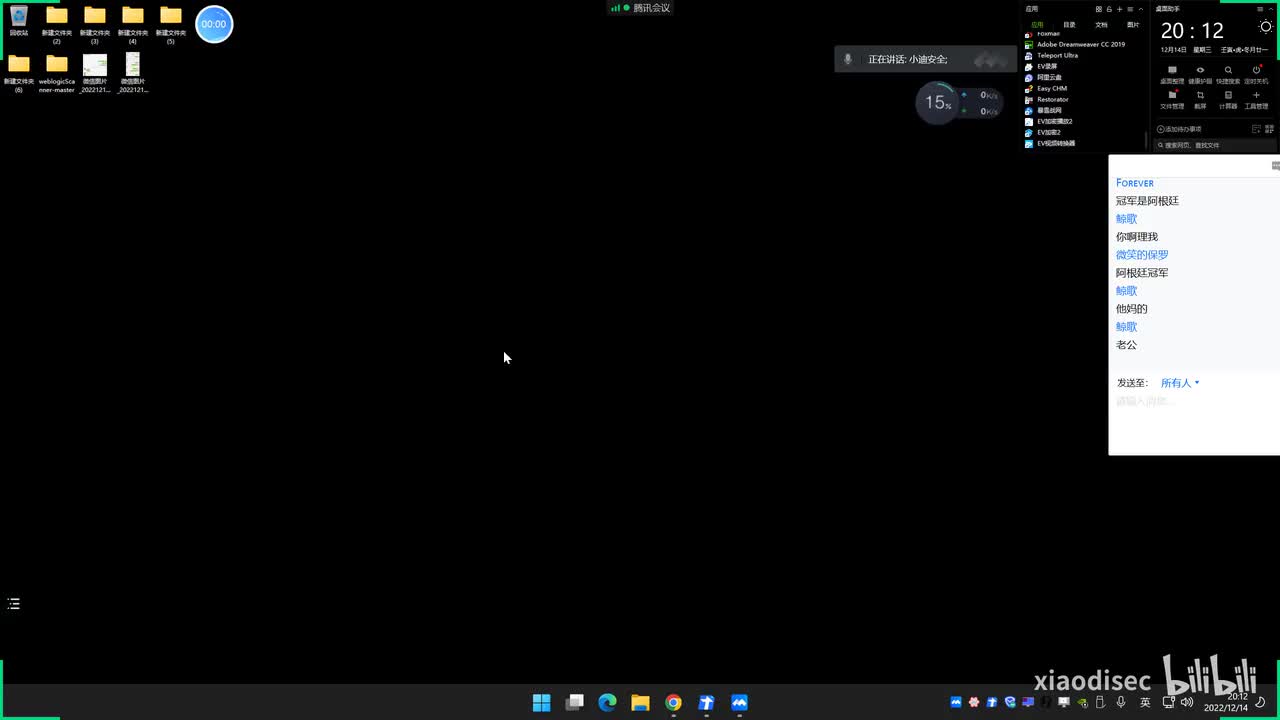Open the 所有人 recipient dropdown
Image resolution: width=1280 pixels, height=720 pixels.
point(1180,383)
